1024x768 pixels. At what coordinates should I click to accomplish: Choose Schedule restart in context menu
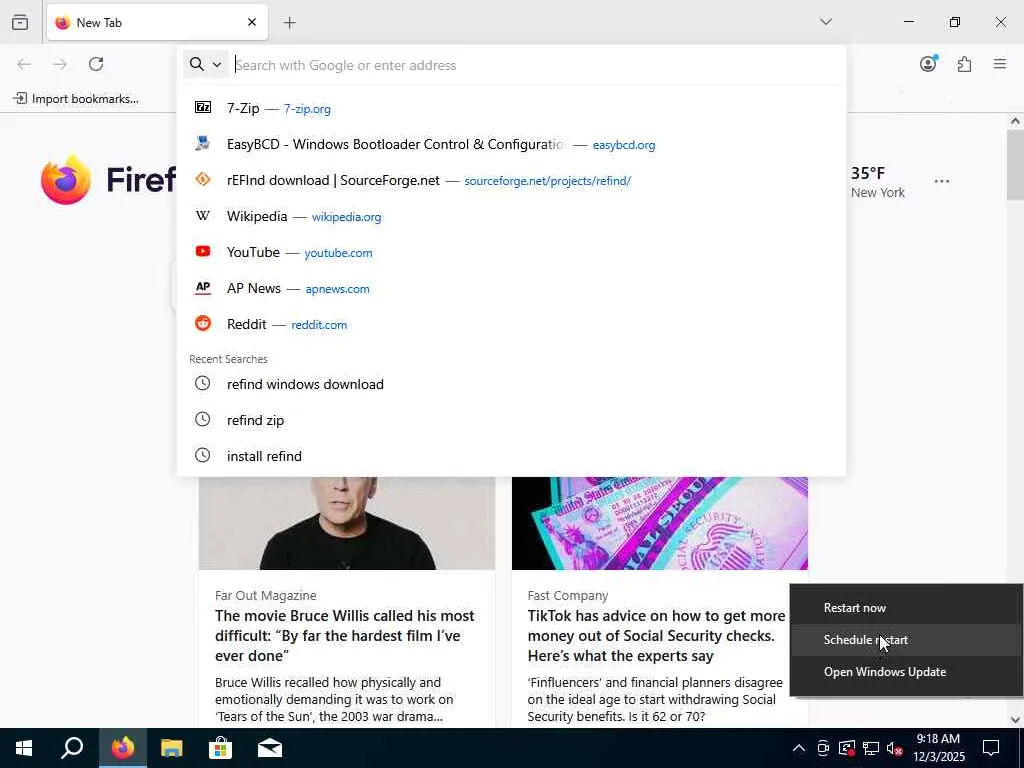[906, 639]
